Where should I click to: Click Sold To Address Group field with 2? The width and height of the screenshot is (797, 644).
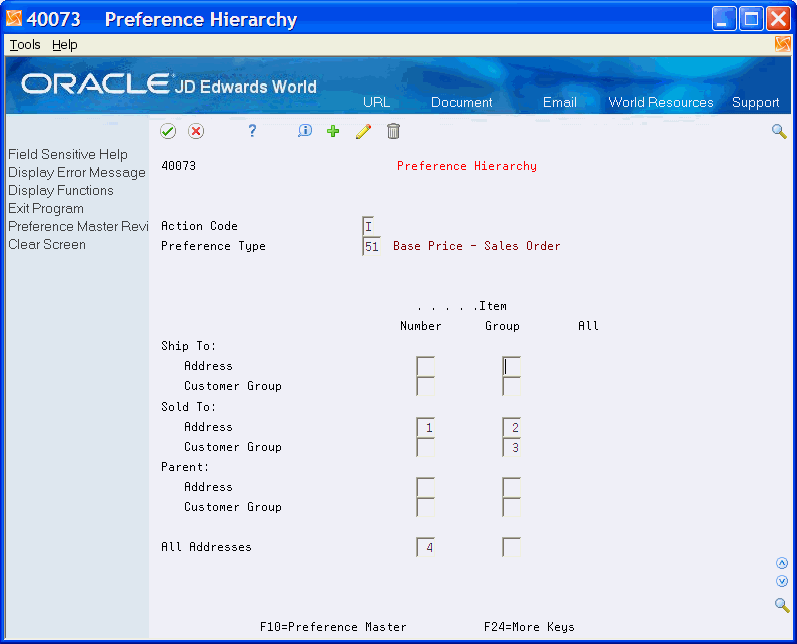click(x=511, y=427)
